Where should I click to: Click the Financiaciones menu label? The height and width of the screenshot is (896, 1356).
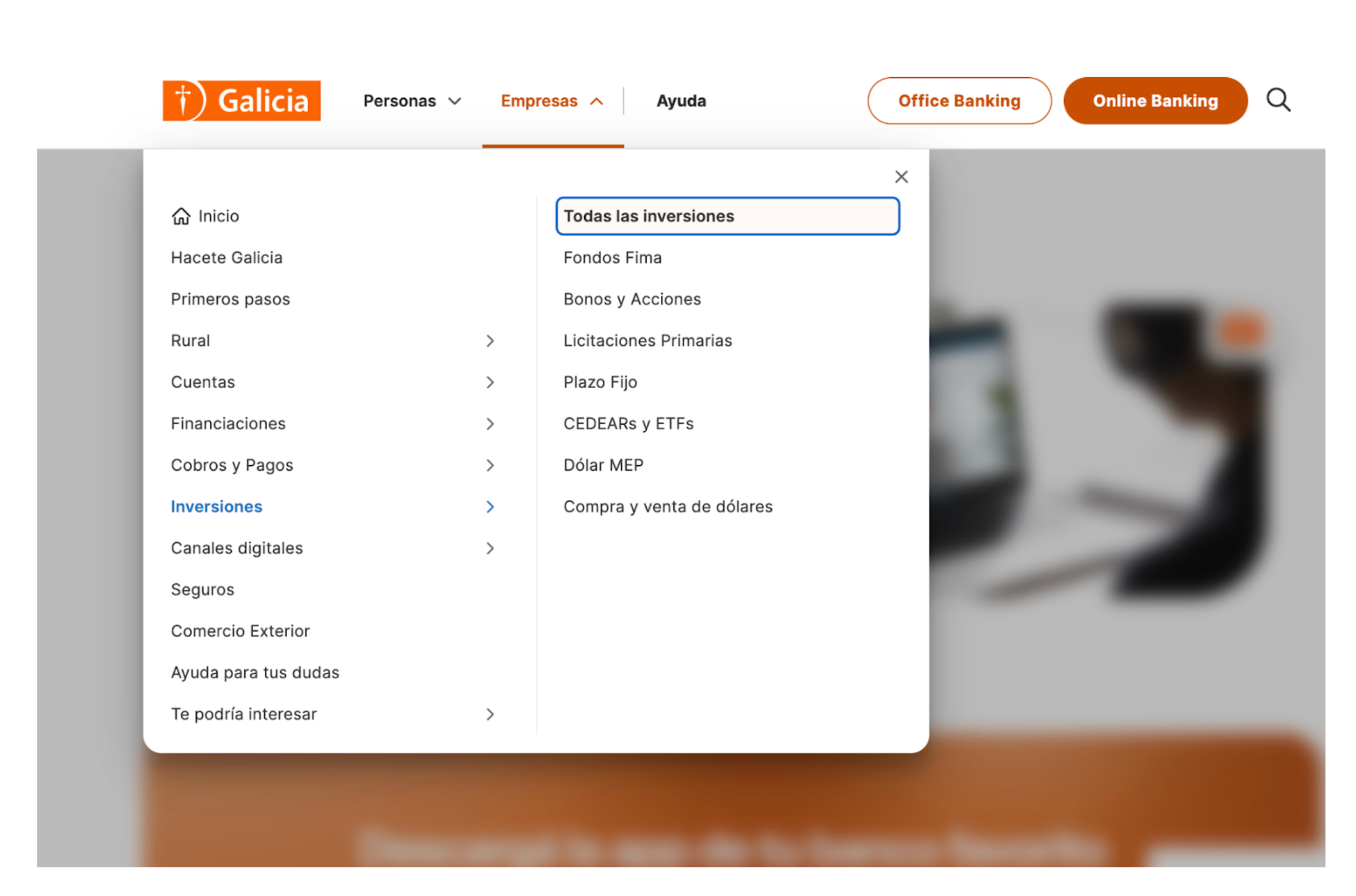pyautogui.click(x=228, y=423)
